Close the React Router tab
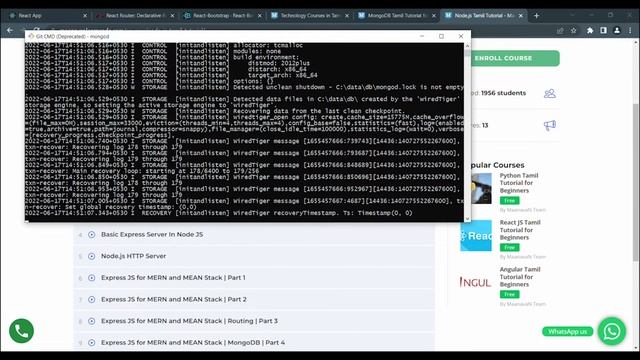 pyautogui.click(x=172, y=16)
